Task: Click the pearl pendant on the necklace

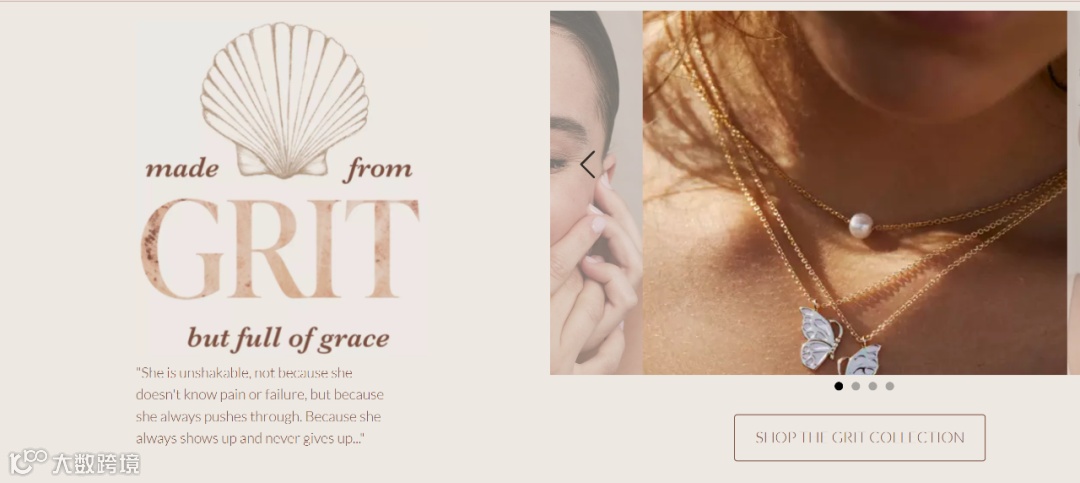Action: click(x=860, y=225)
